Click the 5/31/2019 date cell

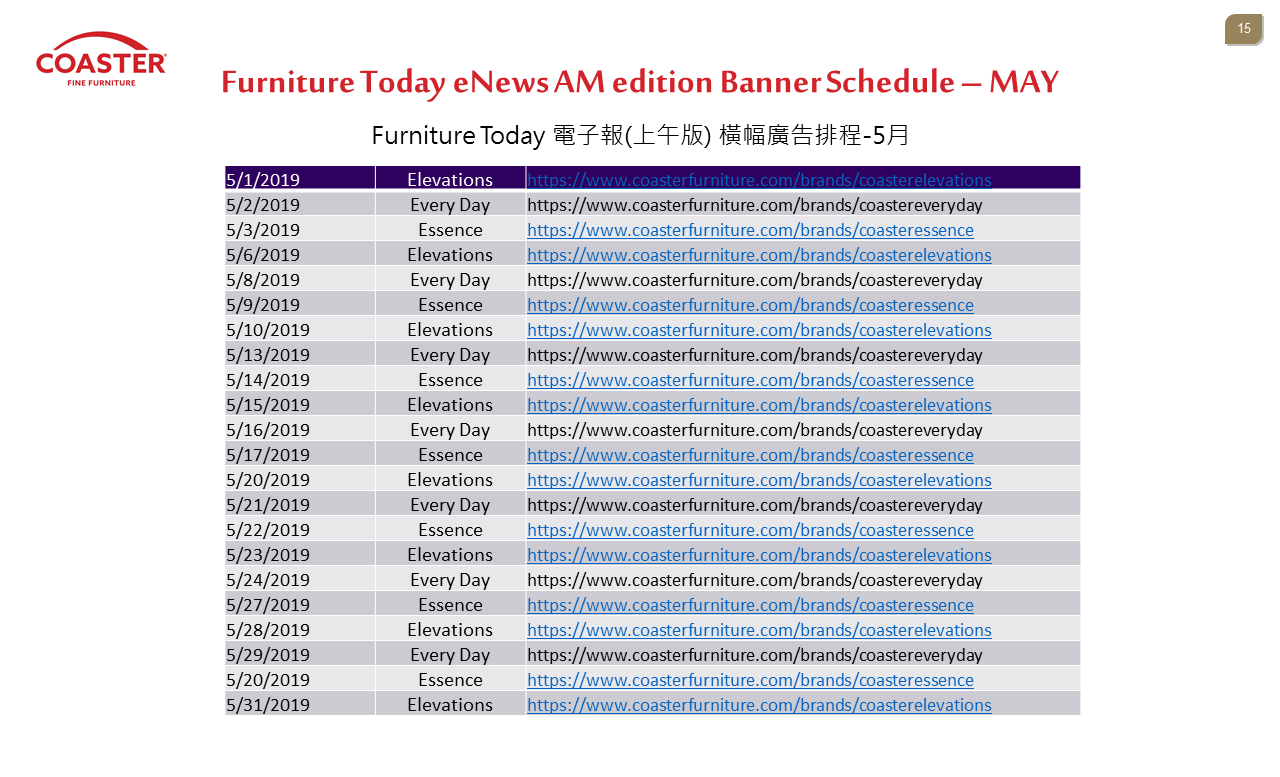[x=300, y=704]
